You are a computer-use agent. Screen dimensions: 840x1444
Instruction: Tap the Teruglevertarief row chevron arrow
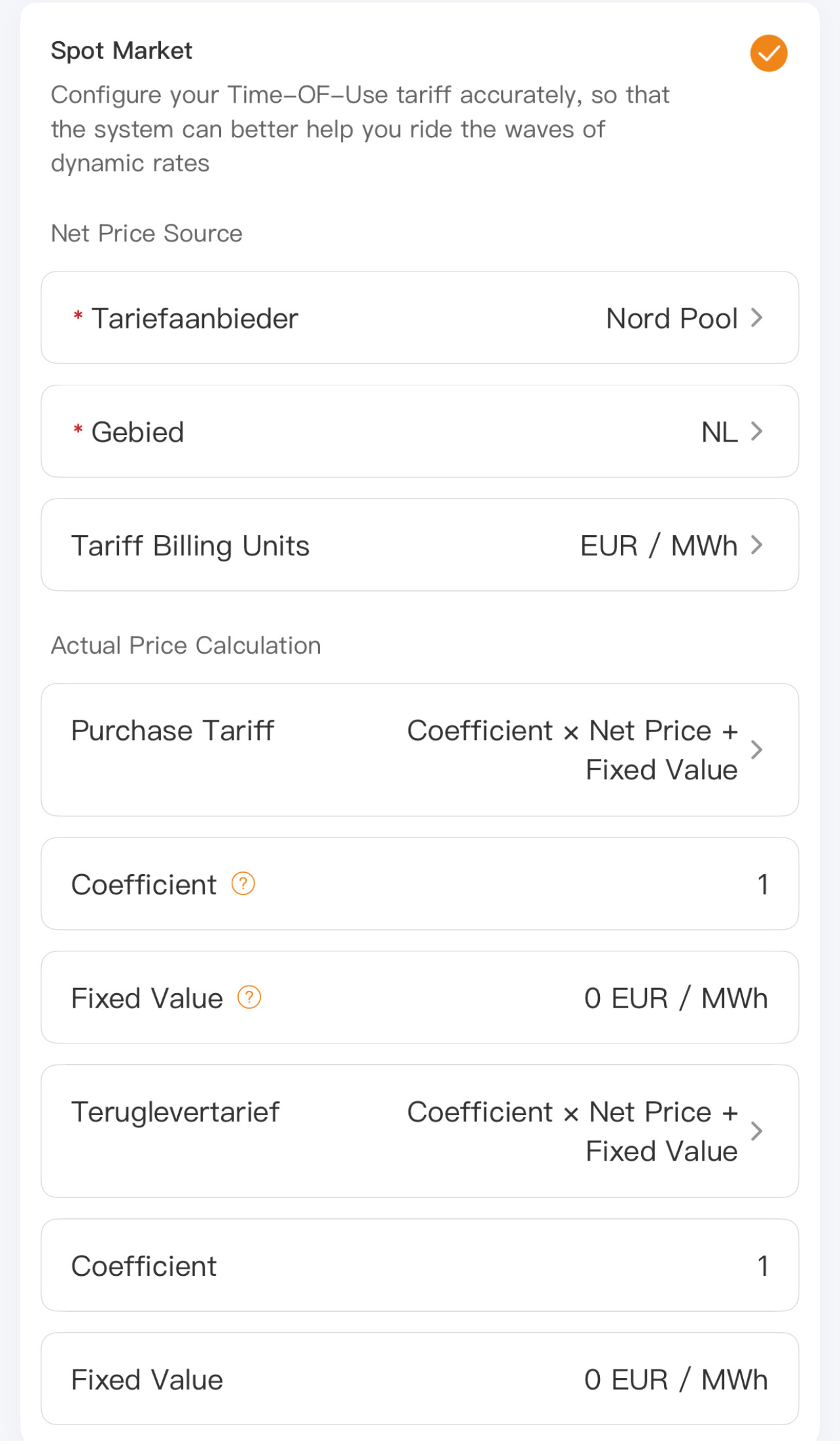click(x=757, y=1131)
